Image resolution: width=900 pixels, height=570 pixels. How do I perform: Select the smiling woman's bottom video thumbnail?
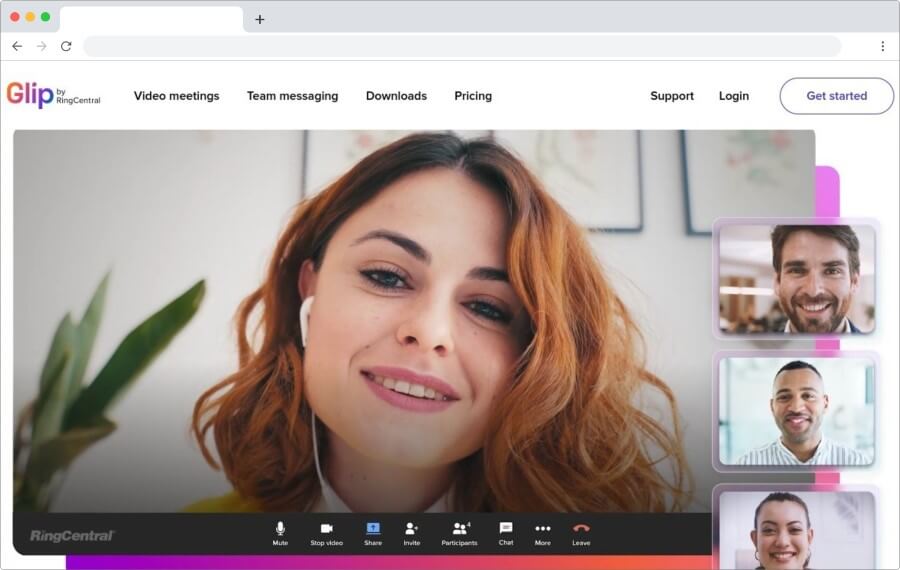click(797, 529)
